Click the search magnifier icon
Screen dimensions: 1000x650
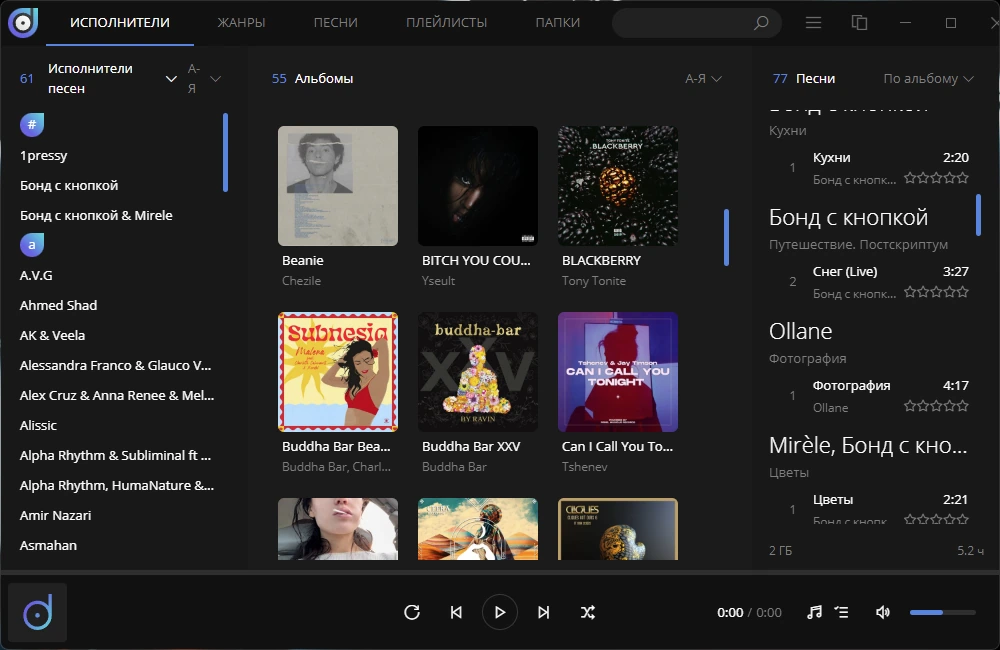tap(761, 23)
